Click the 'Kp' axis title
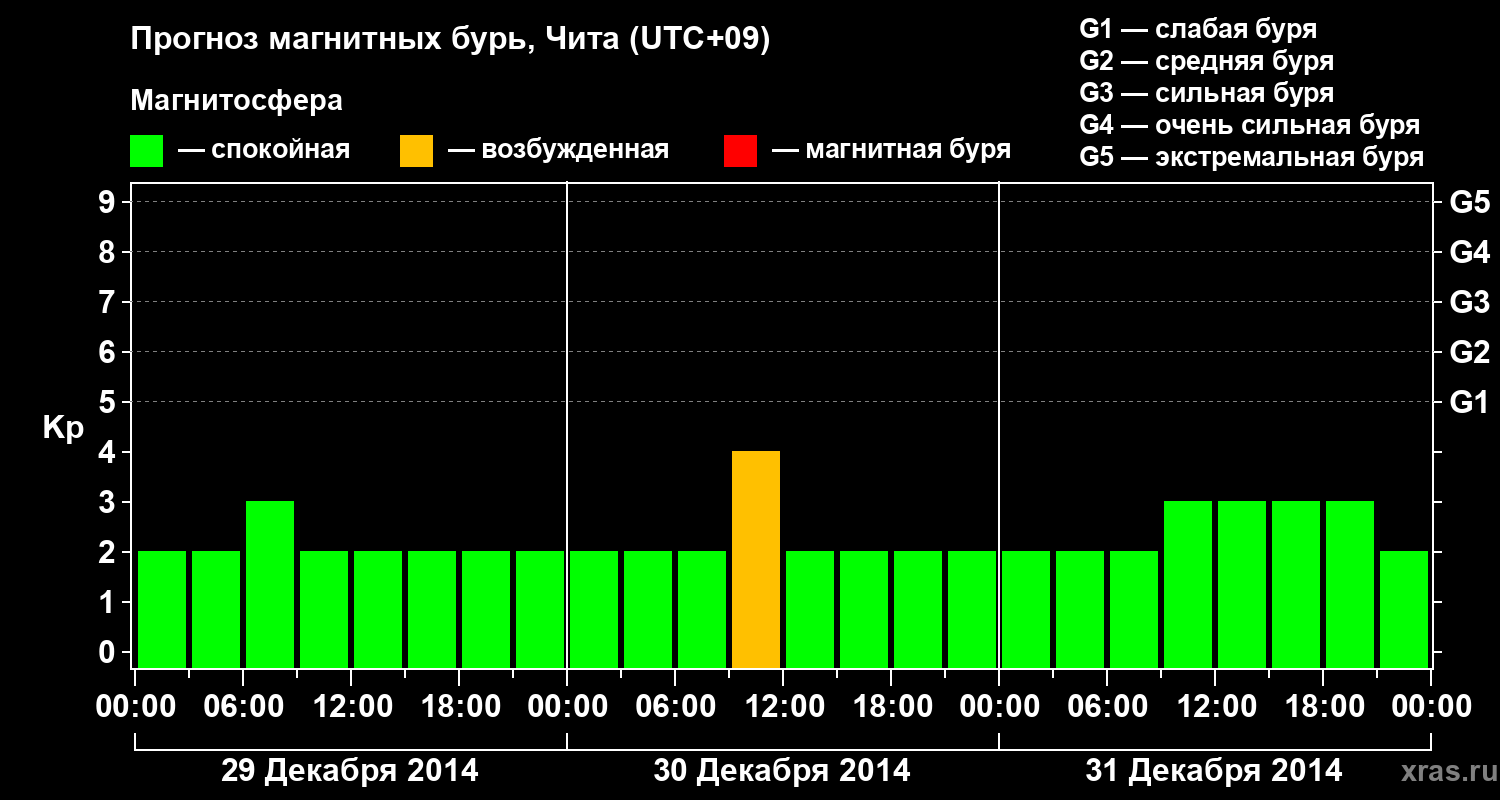 tap(63, 428)
